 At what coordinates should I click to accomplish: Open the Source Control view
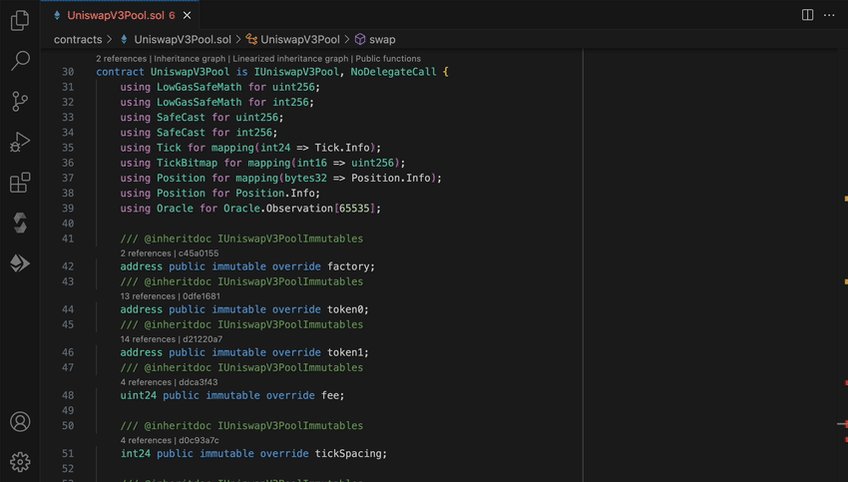coord(20,101)
